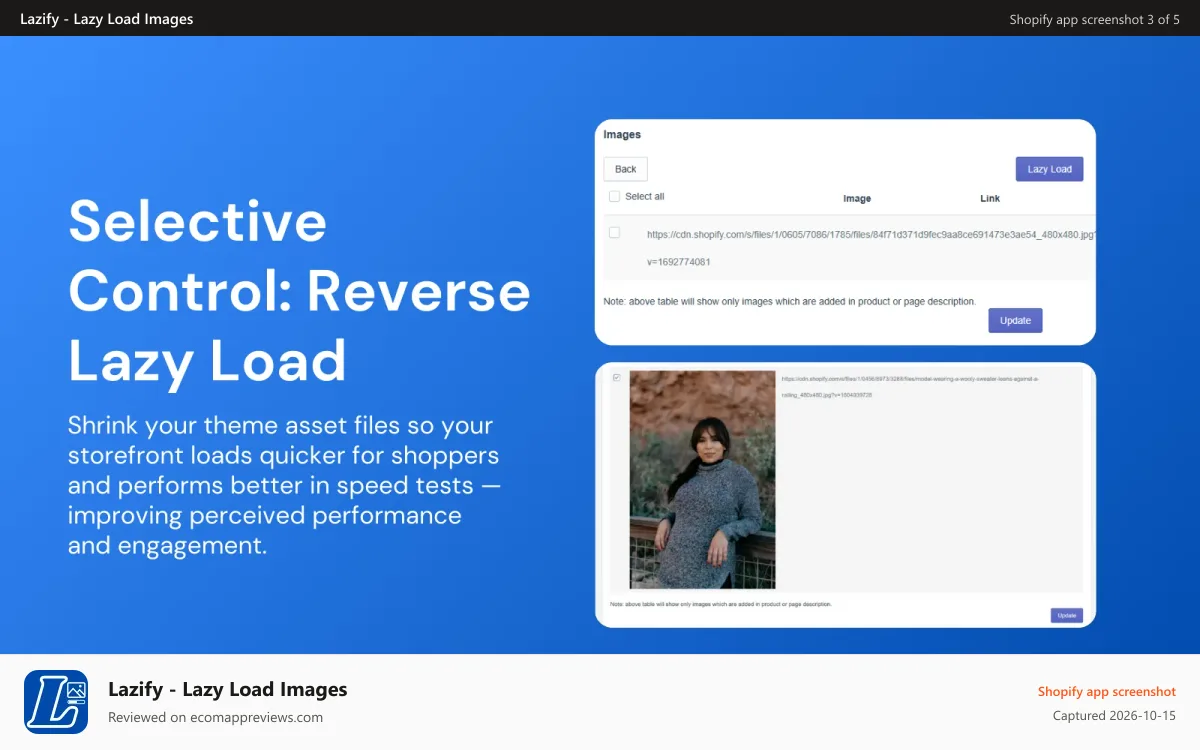Screen dimensions: 1200x750
Task: Click the 'Reviewed on ecomappreviews.com' text
Action: click(x=215, y=717)
